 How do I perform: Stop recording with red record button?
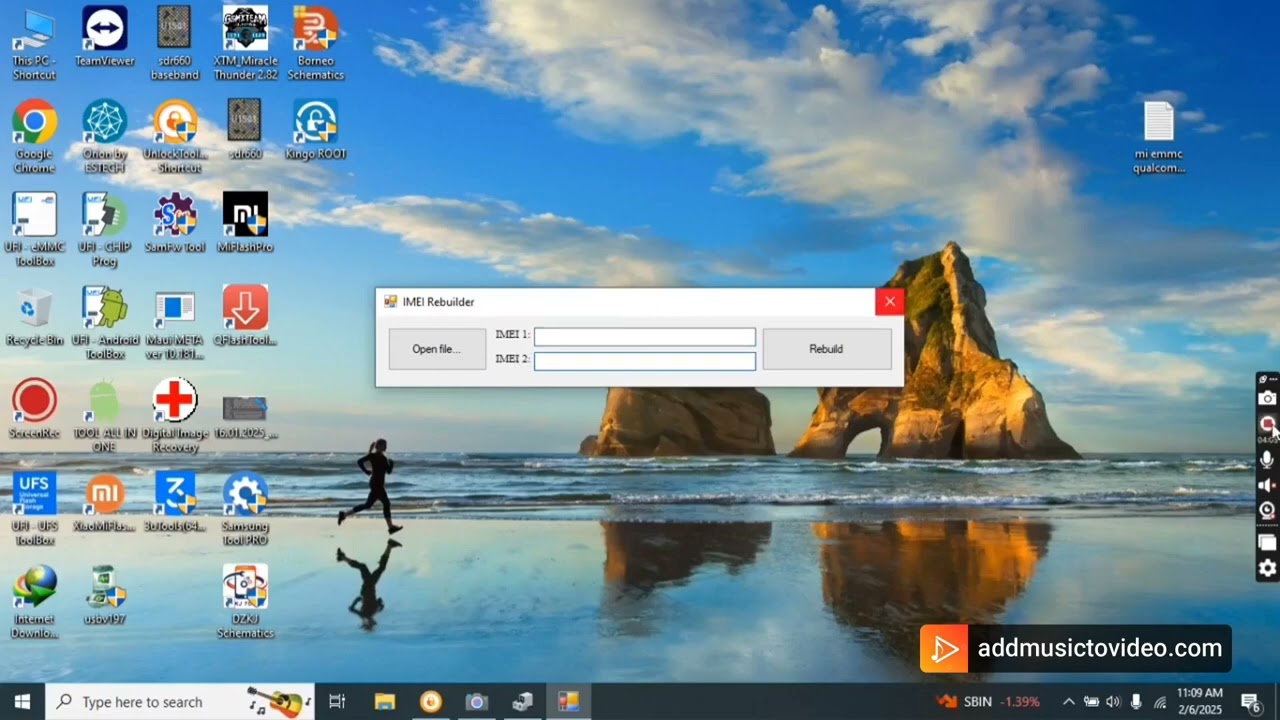point(1267,424)
